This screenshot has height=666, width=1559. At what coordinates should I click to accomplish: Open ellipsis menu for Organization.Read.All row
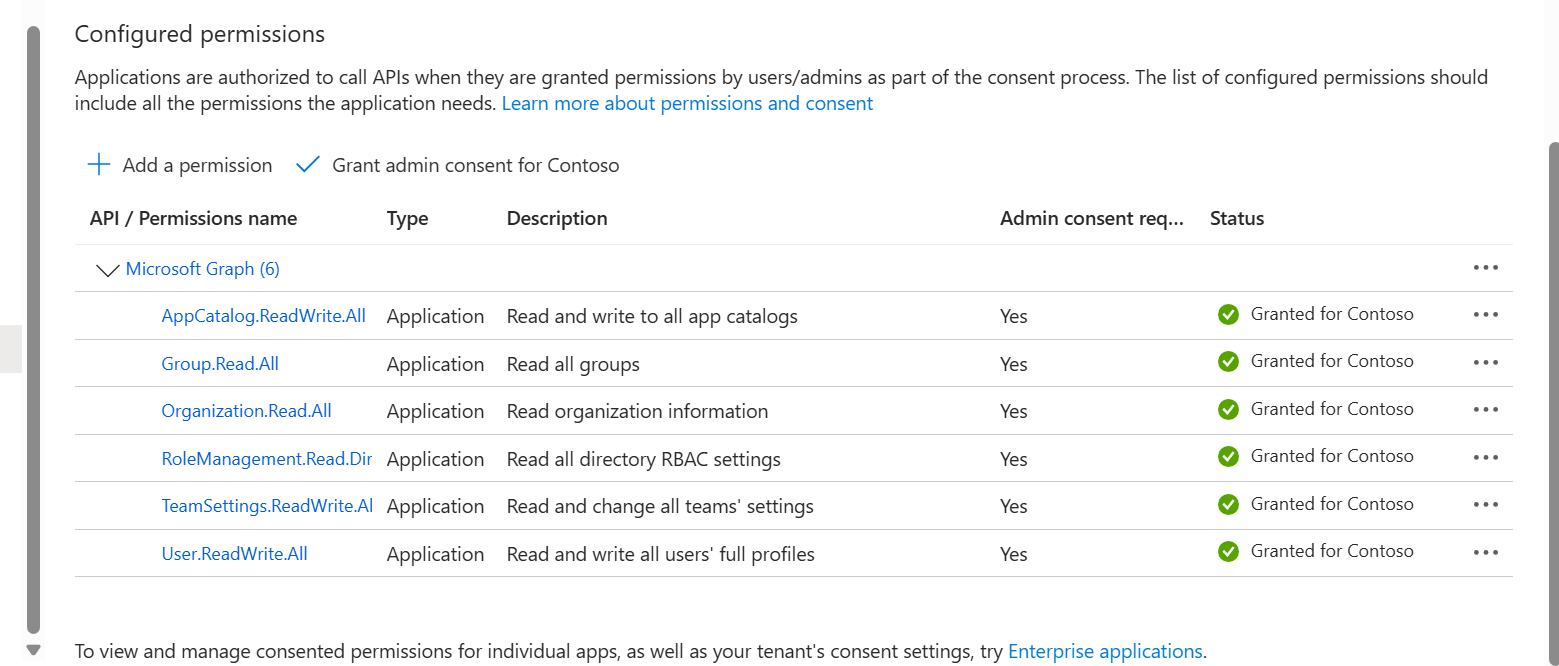pyautogui.click(x=1485, y=410)
